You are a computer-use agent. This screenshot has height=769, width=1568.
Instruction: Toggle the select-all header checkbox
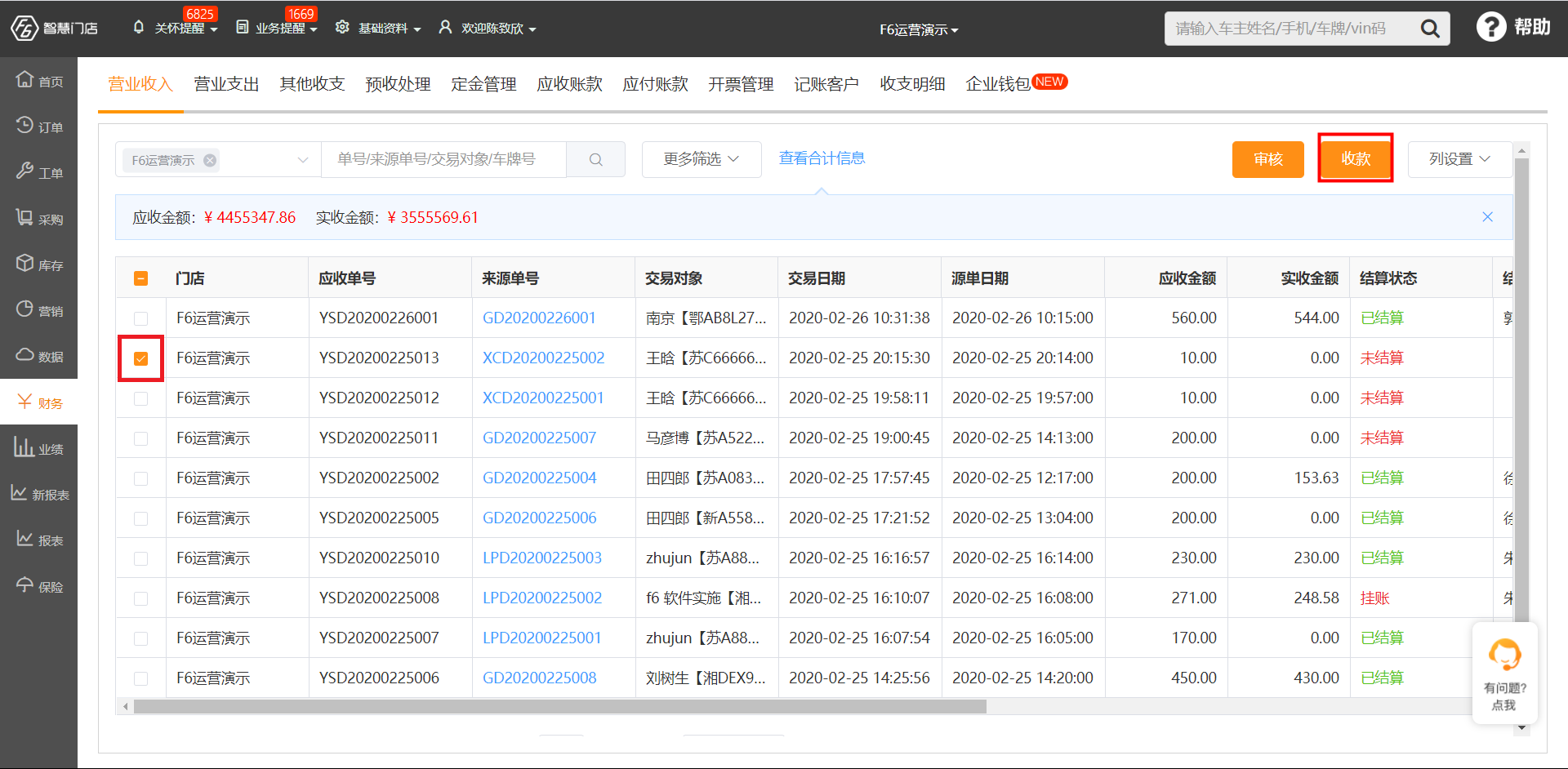140,278
